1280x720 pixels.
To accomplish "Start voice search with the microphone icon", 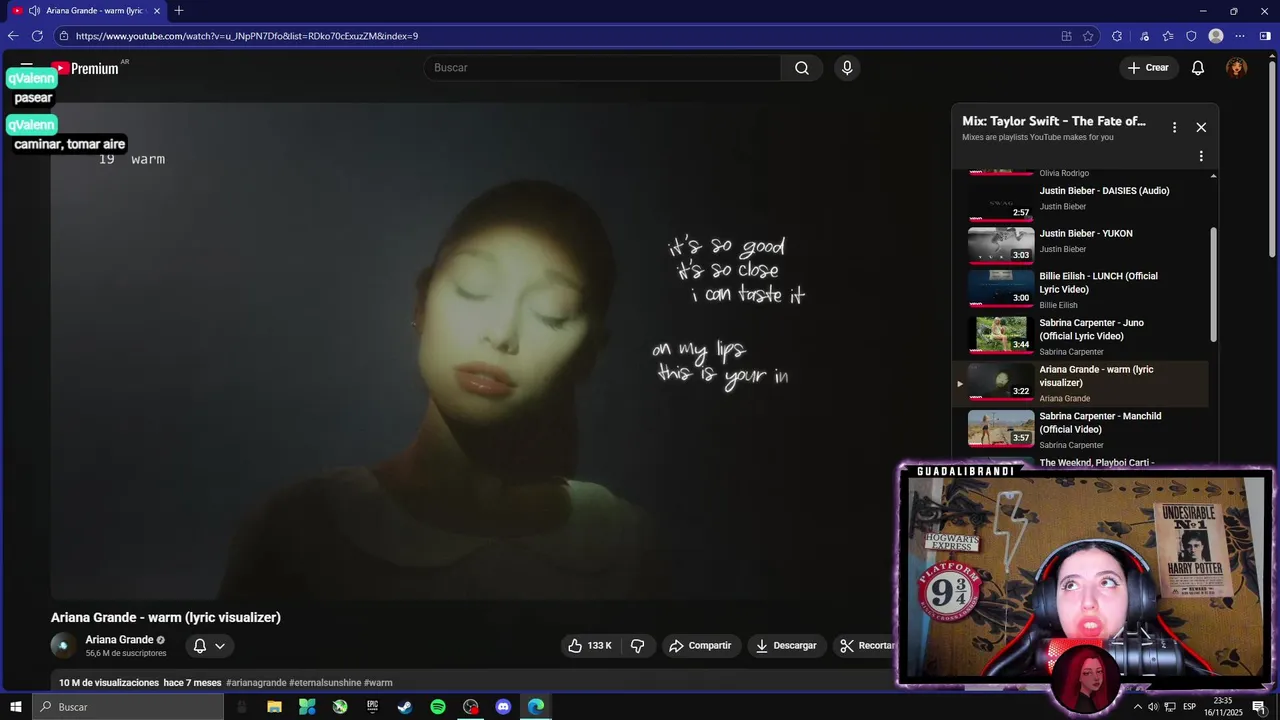I will tap(847, 68).
